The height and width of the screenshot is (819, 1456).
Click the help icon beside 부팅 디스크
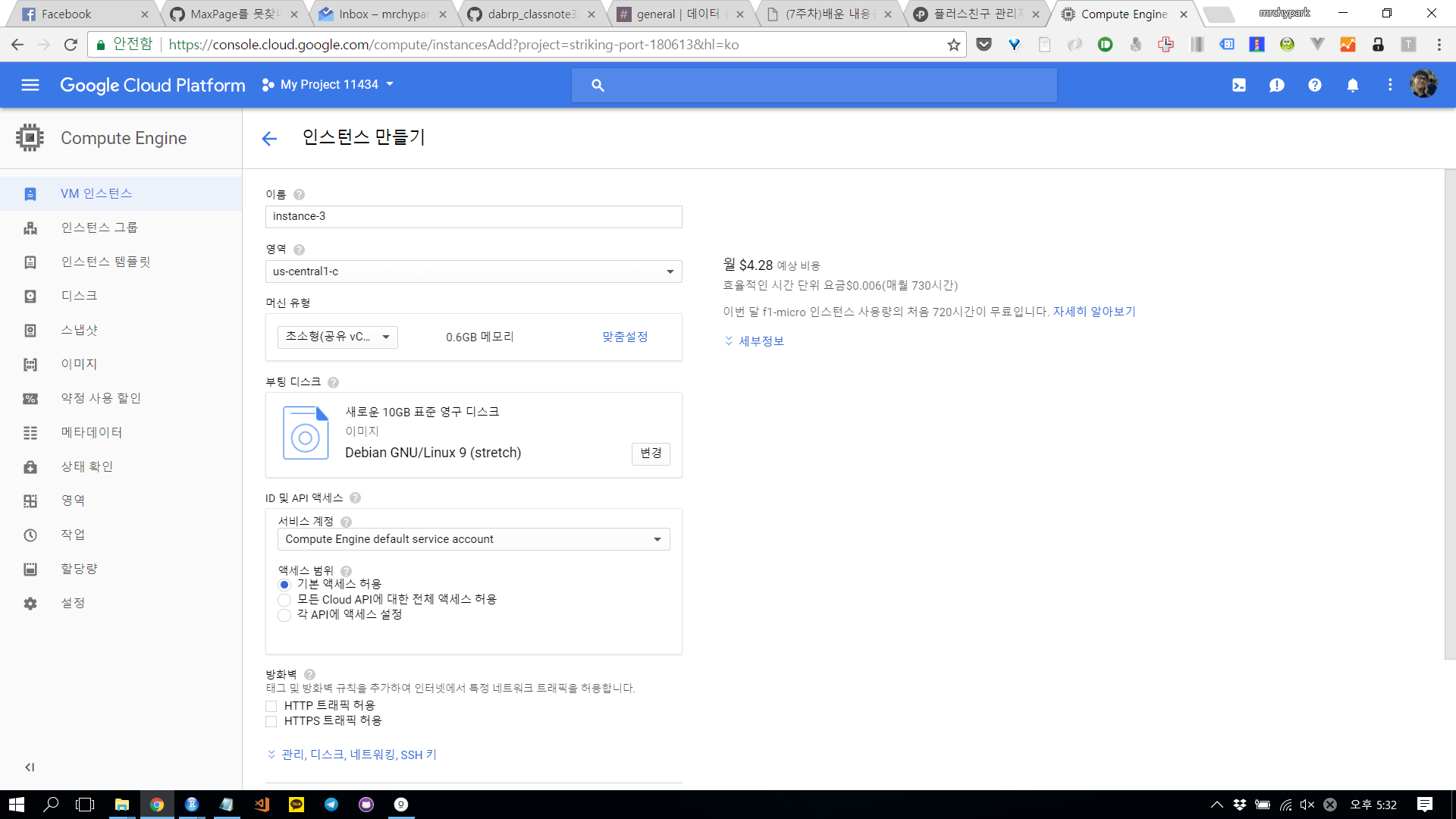[333, 382]
